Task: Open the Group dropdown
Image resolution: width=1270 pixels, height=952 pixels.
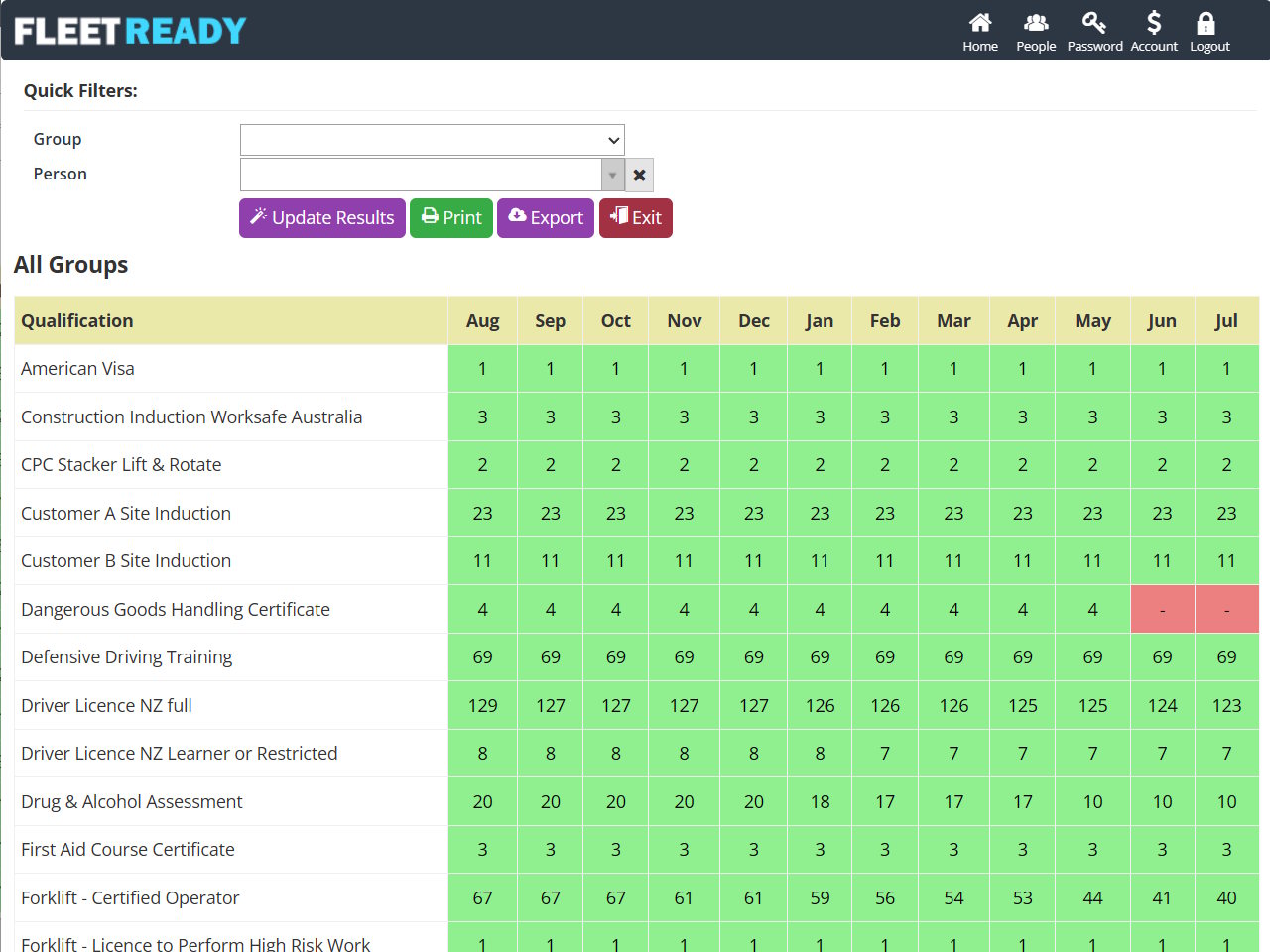Action: (x=433, y=140)
